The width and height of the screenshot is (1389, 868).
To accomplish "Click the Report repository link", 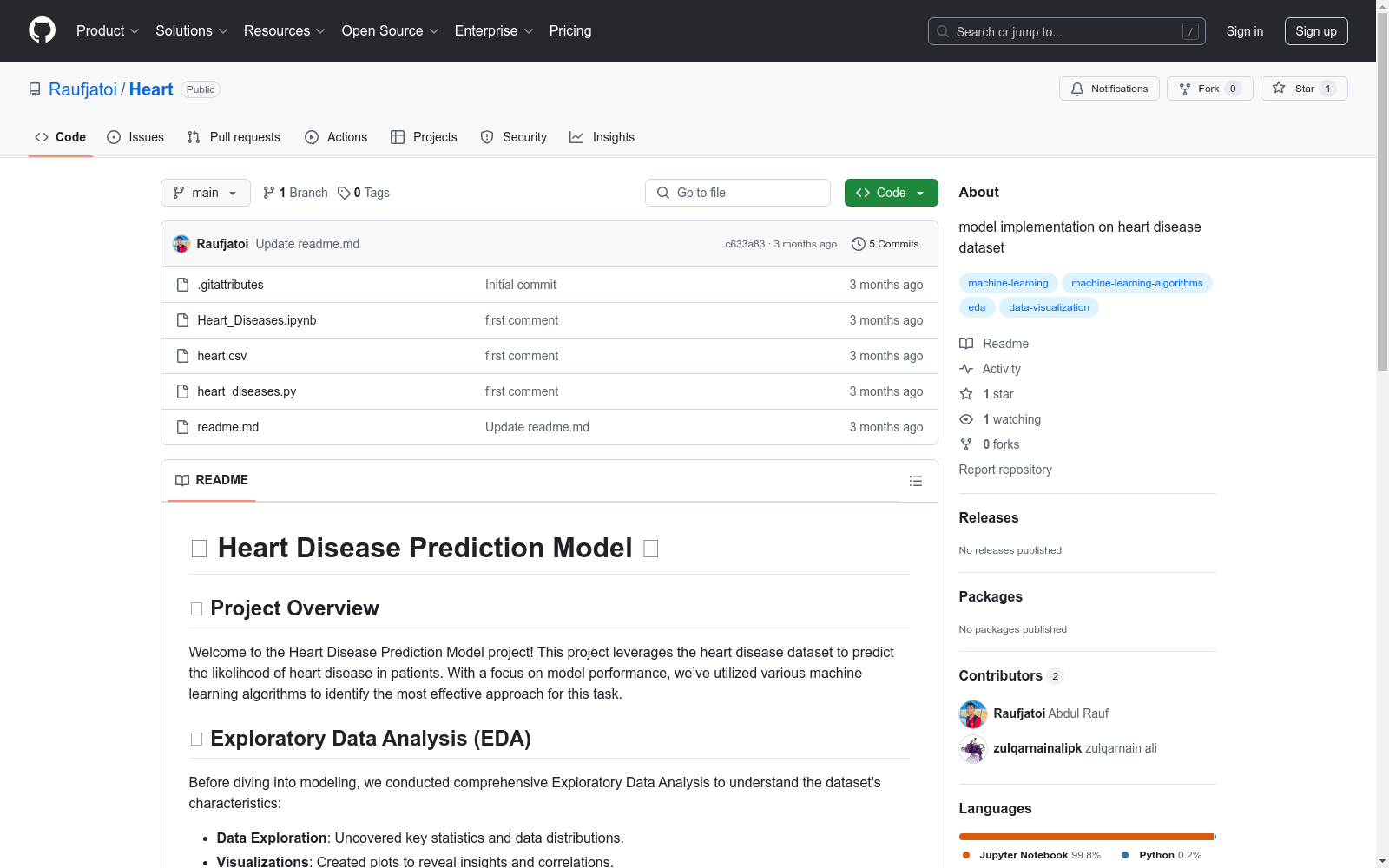I will 1005,470.
